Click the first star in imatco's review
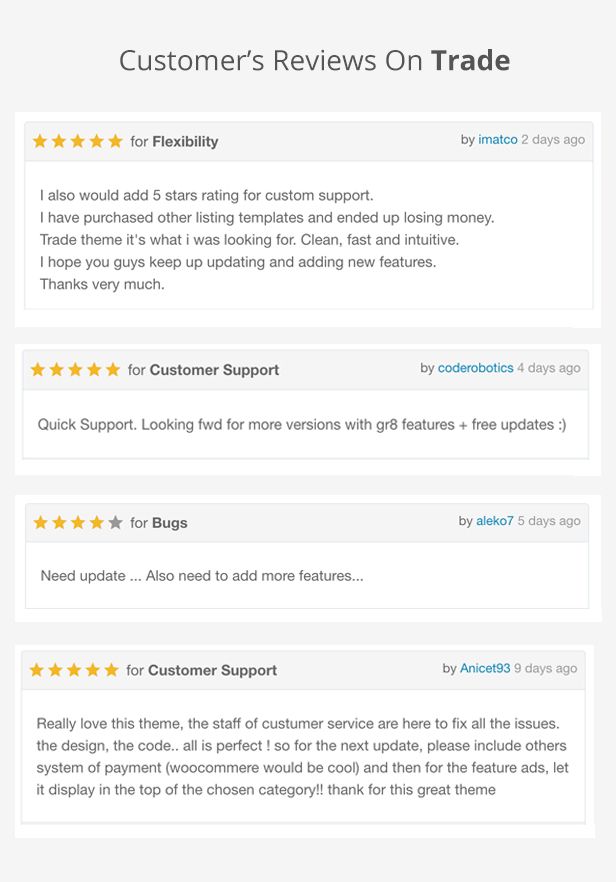Screen dimensions: 616x882 pos(40,141)
